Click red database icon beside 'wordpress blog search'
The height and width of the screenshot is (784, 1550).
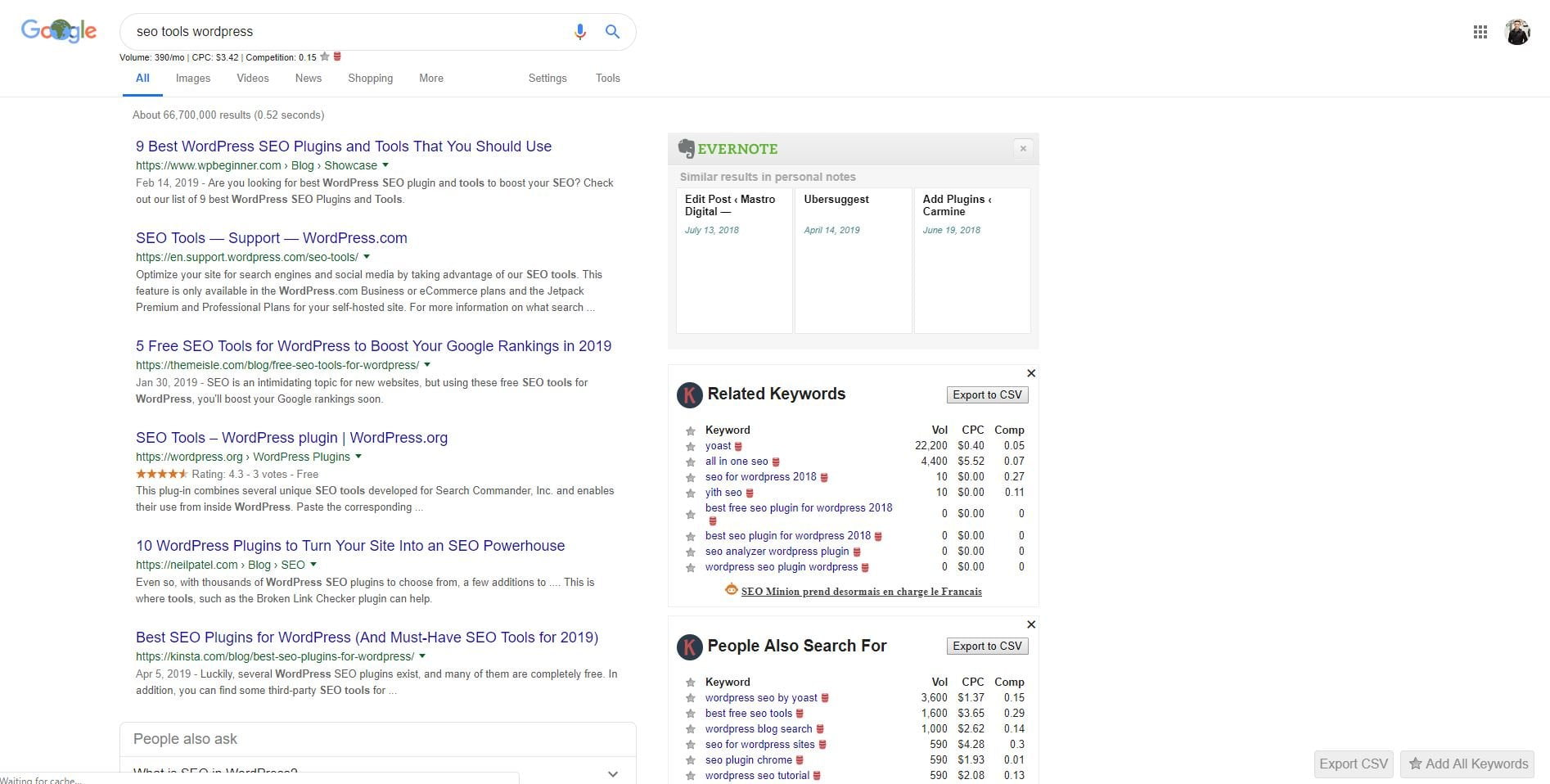tap(820, 729)
